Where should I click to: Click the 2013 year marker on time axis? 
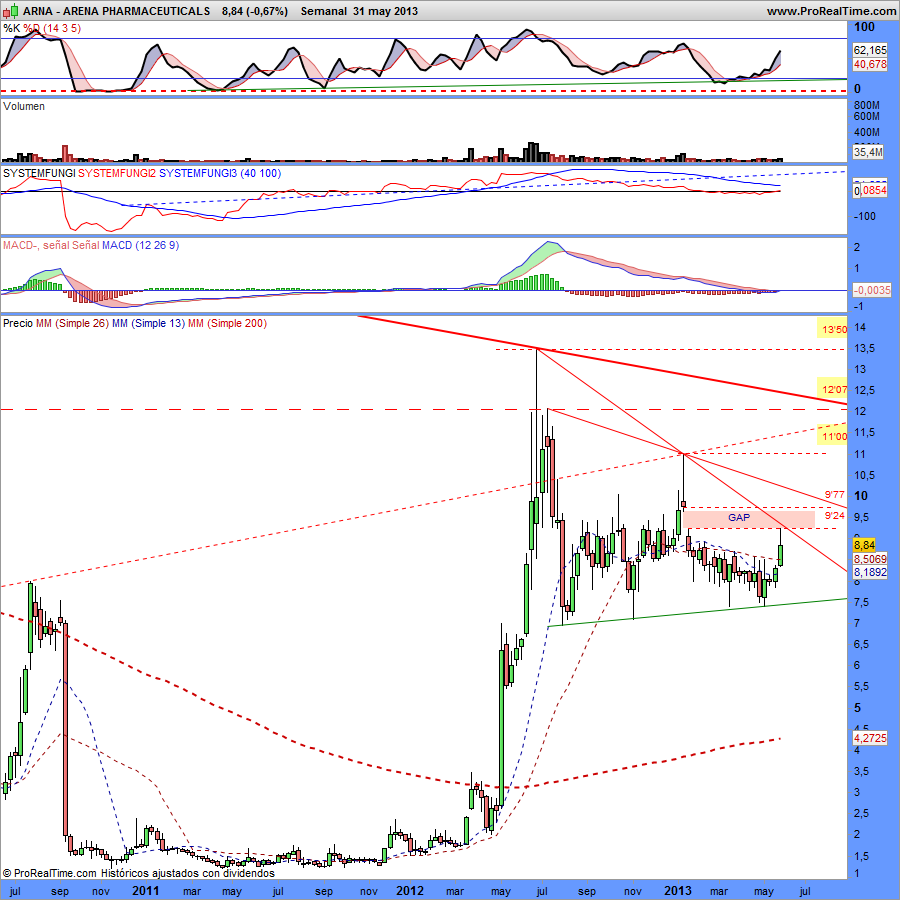[x=678, y=891]
